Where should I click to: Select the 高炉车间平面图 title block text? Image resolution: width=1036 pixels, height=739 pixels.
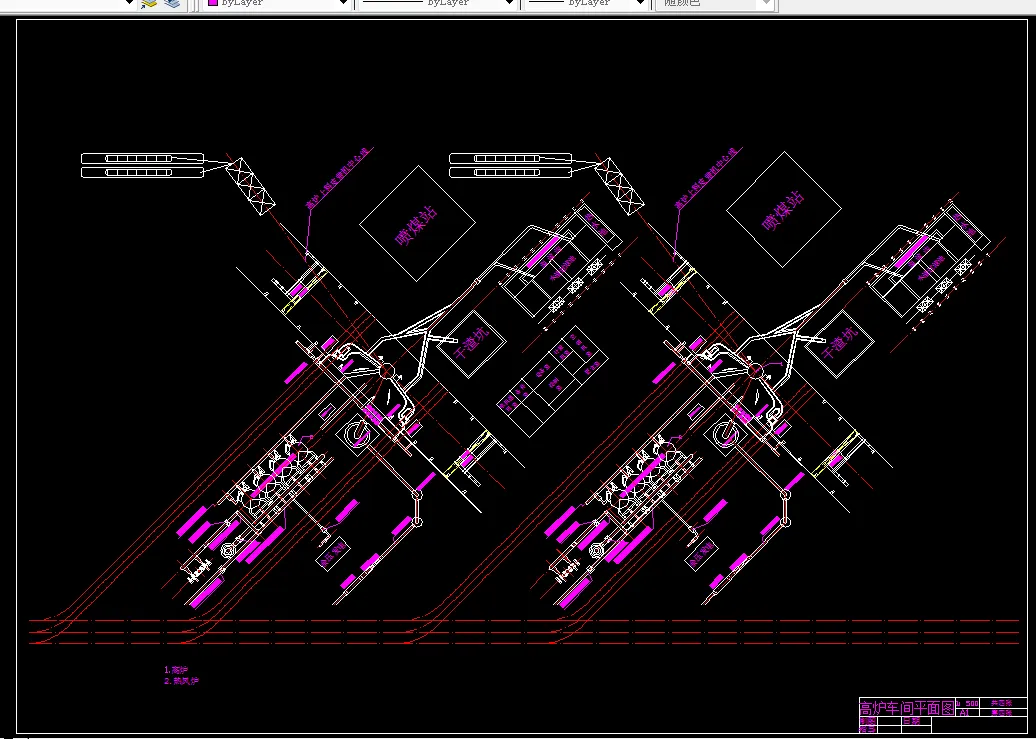coord(906,709)
